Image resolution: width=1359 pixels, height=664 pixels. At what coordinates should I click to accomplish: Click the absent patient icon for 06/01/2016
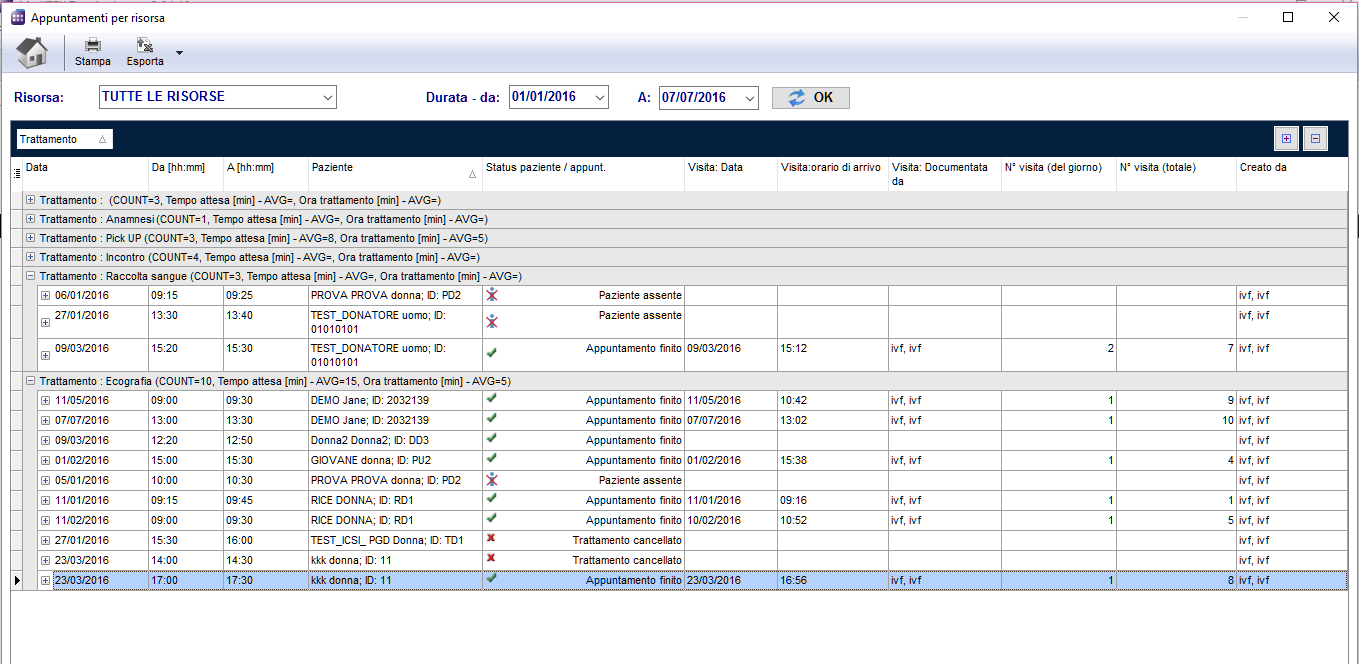(491, 295)
